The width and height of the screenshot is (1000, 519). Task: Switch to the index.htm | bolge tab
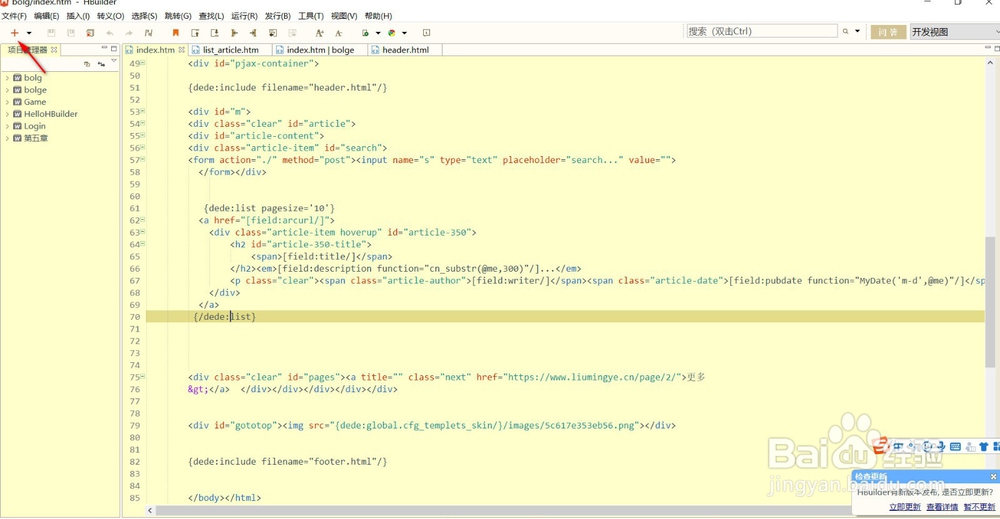click(x=320, y=50)
